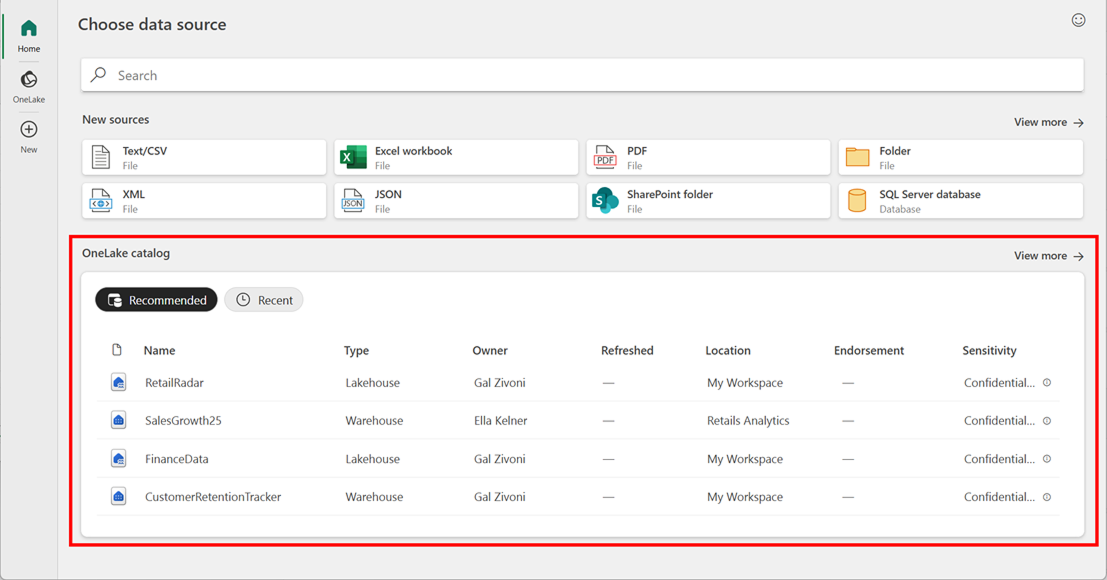View more in OneLake catalog
Viewport: 1107px width, 580px height.
point(1048,256)
